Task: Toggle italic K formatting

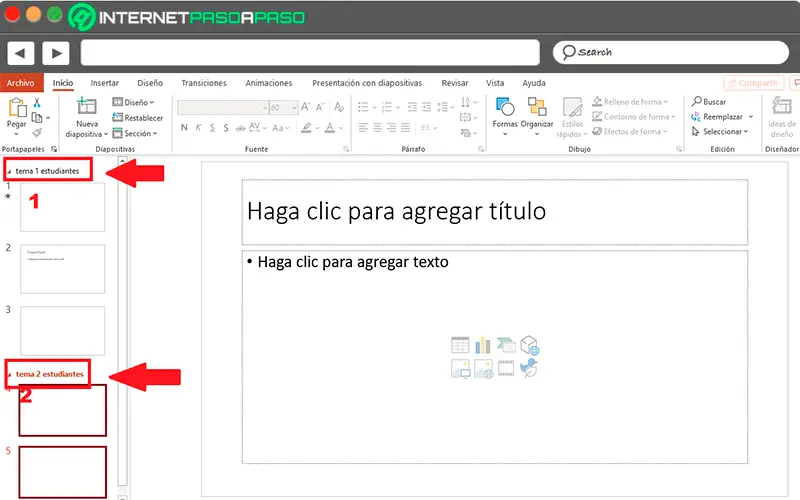Action: 198,128
